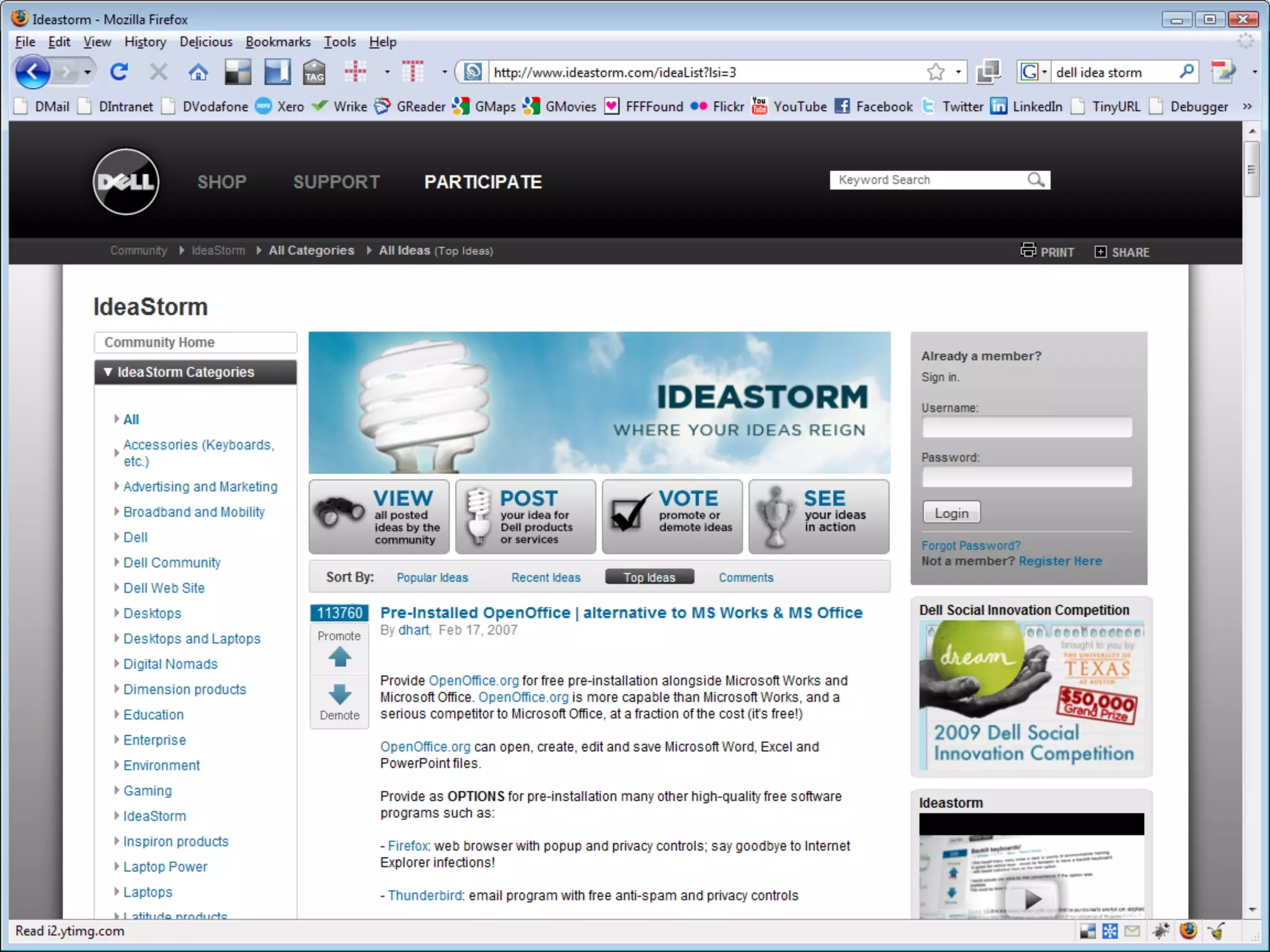
Task: Open the Facebook bookmark
Action: coord(873,107)
